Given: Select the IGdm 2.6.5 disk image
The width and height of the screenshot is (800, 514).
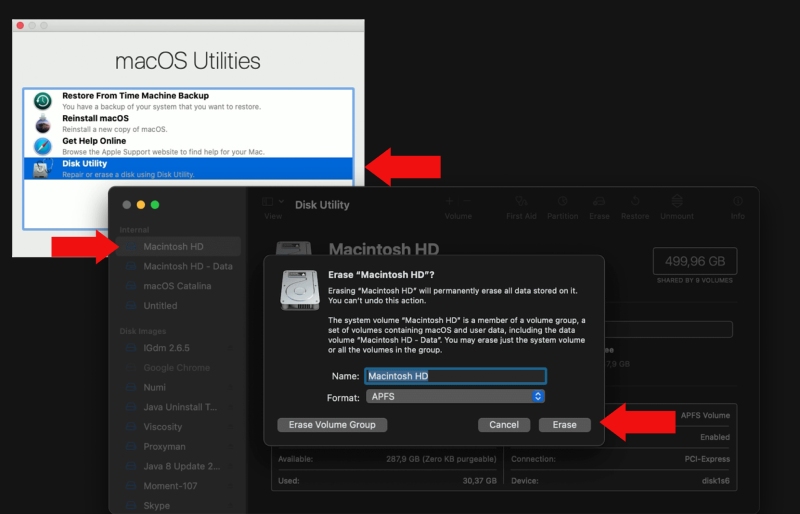Looking at the screenshot, I should click(x=179, y=348).
